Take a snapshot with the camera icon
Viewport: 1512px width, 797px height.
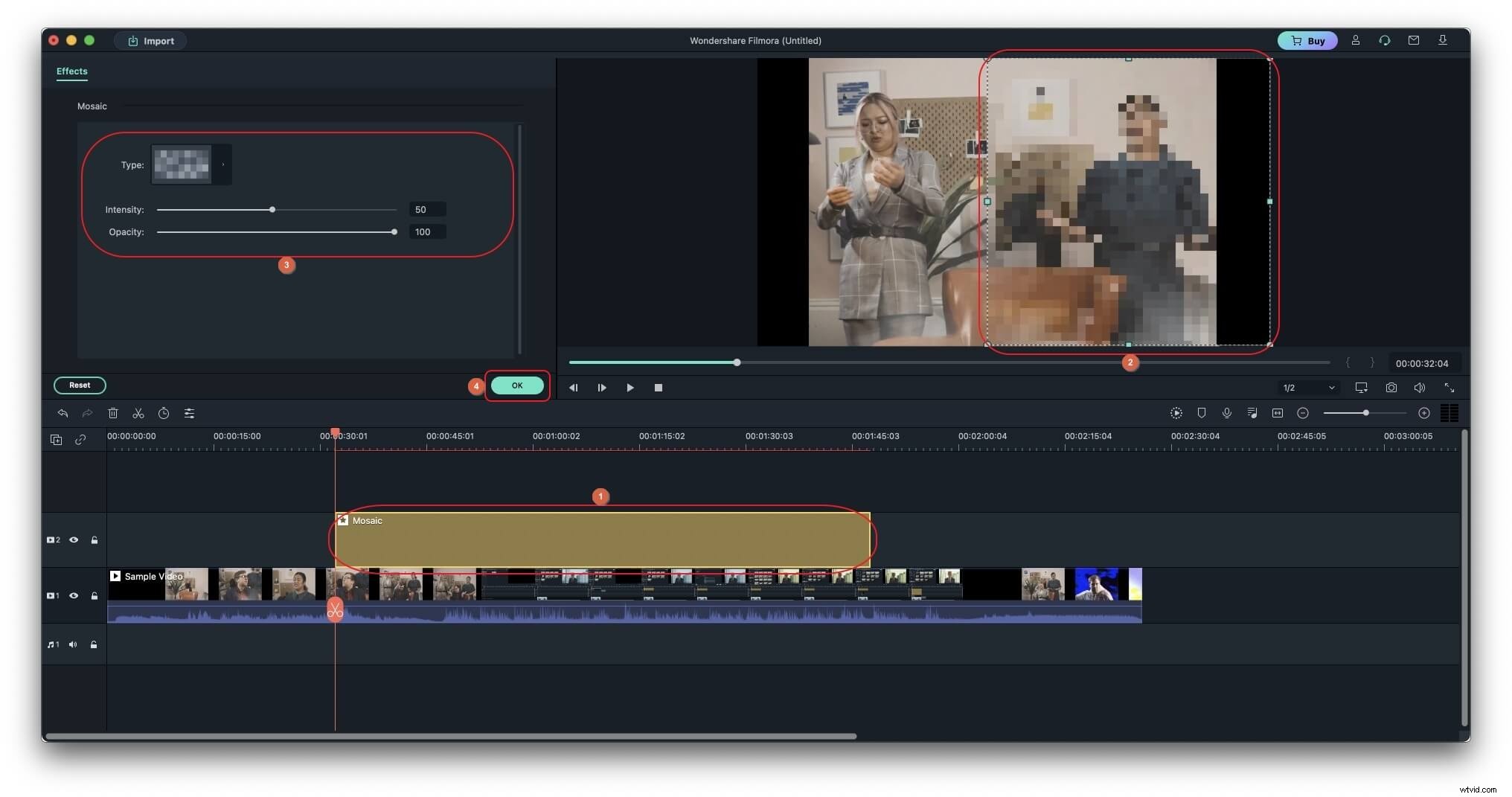(1391, 388)
